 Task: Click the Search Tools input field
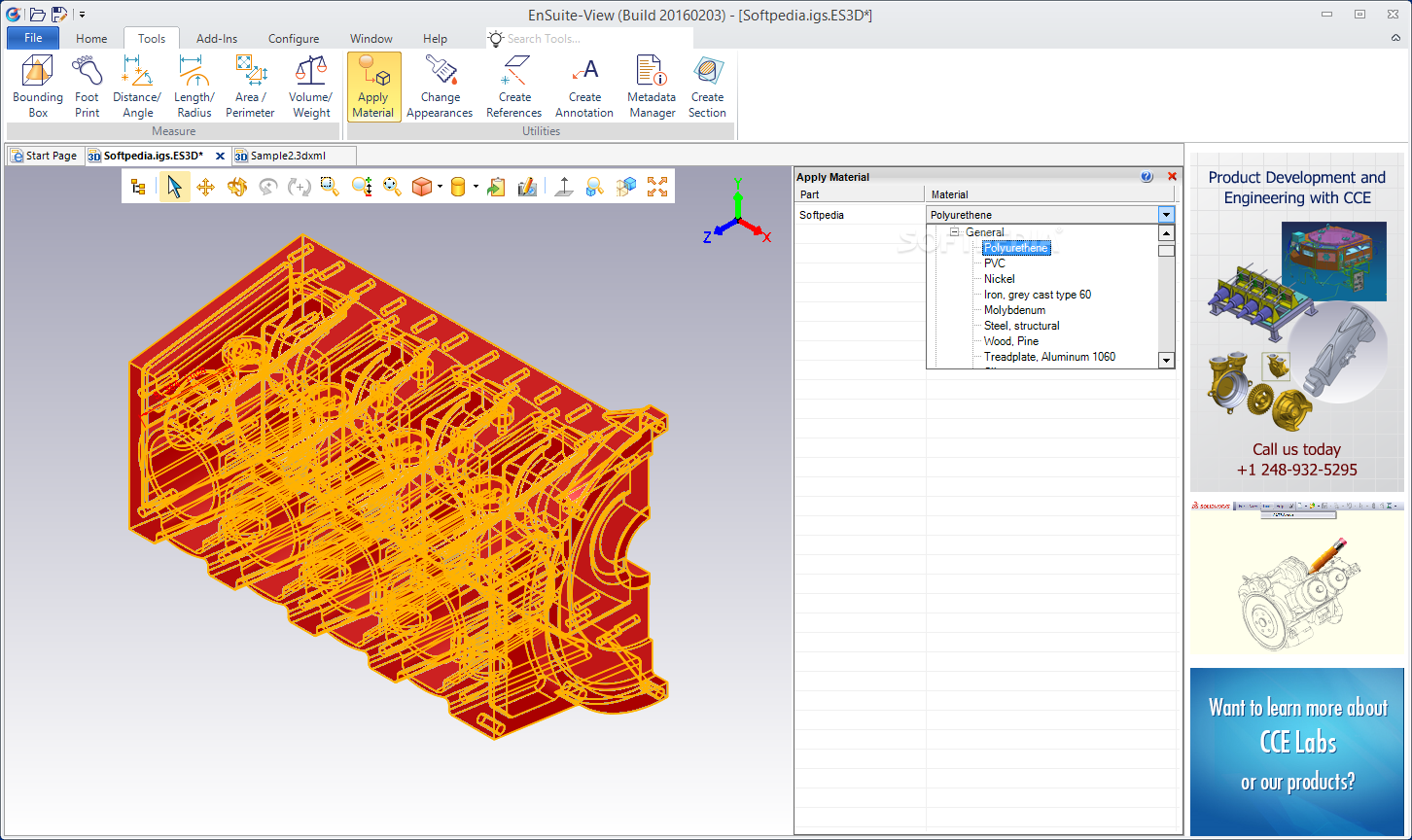[x=590, y=38]
